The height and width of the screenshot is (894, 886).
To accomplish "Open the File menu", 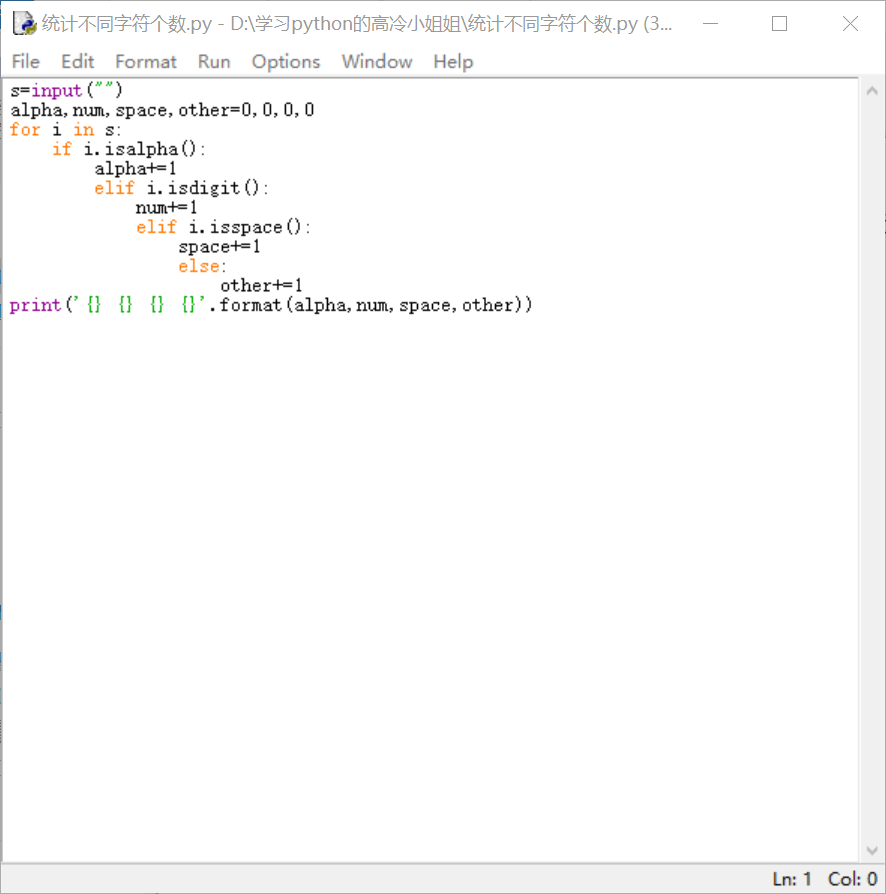I will [26, 62].
